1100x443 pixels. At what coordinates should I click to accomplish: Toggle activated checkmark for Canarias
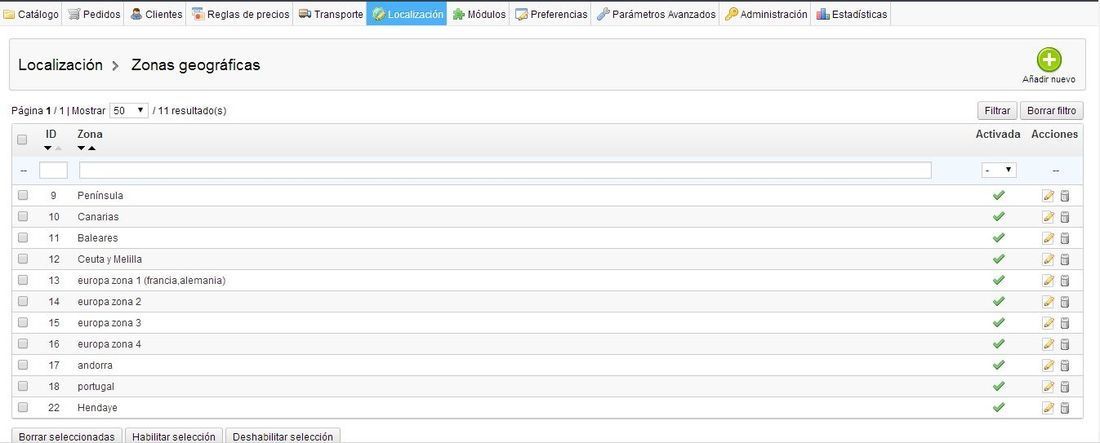[999, 216]
